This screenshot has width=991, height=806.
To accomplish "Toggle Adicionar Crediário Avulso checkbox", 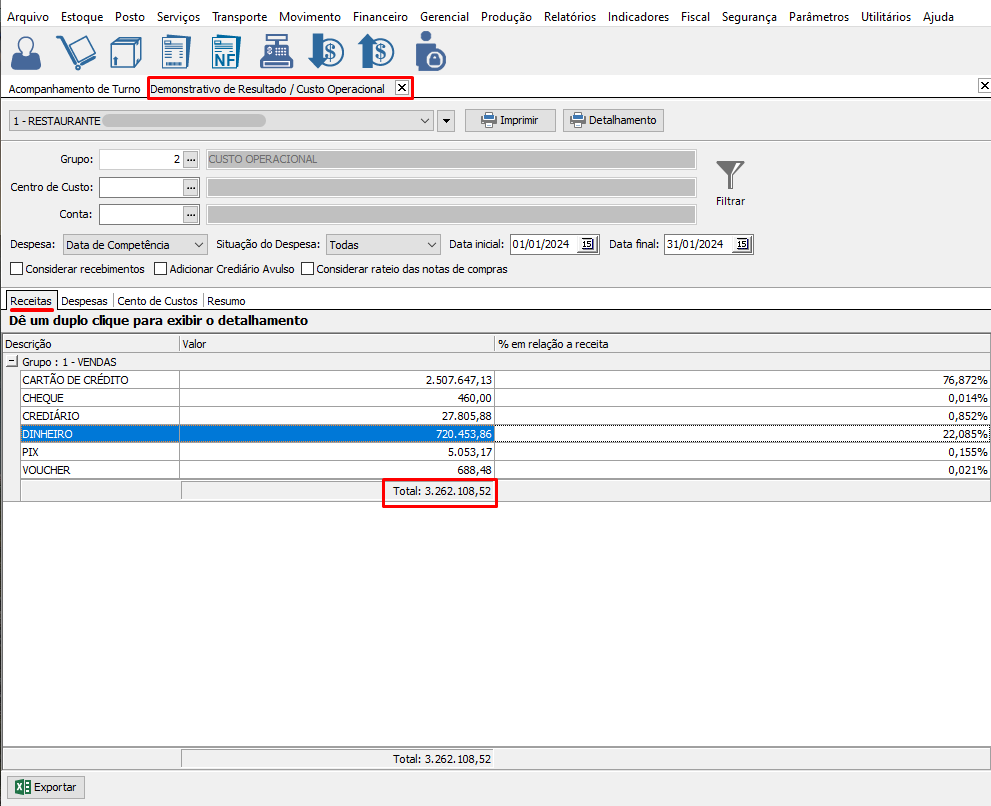I will pos(160,269).
